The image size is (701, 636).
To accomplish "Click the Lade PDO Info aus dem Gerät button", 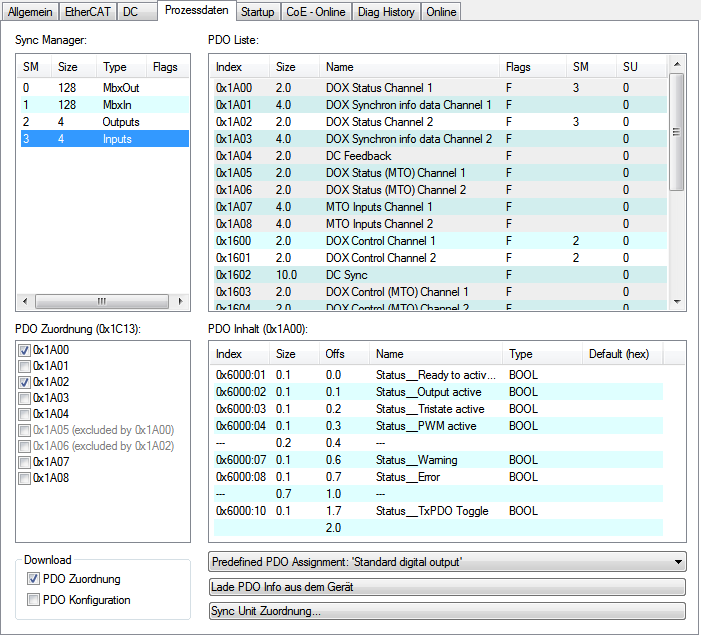I will pos(447,587).
